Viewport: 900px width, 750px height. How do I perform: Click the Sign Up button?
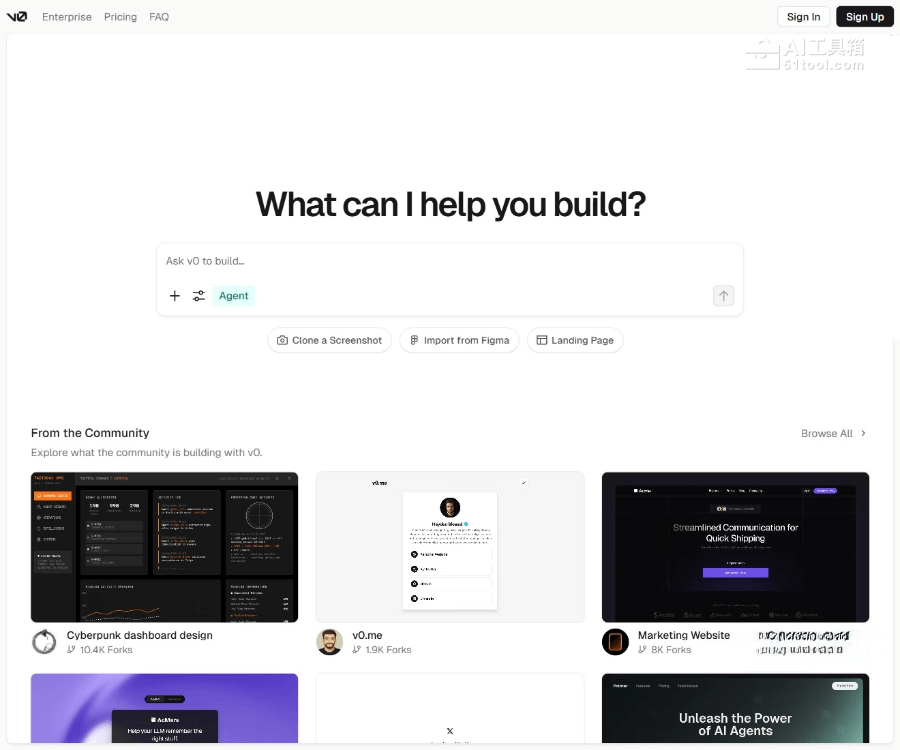pos(864,17)
